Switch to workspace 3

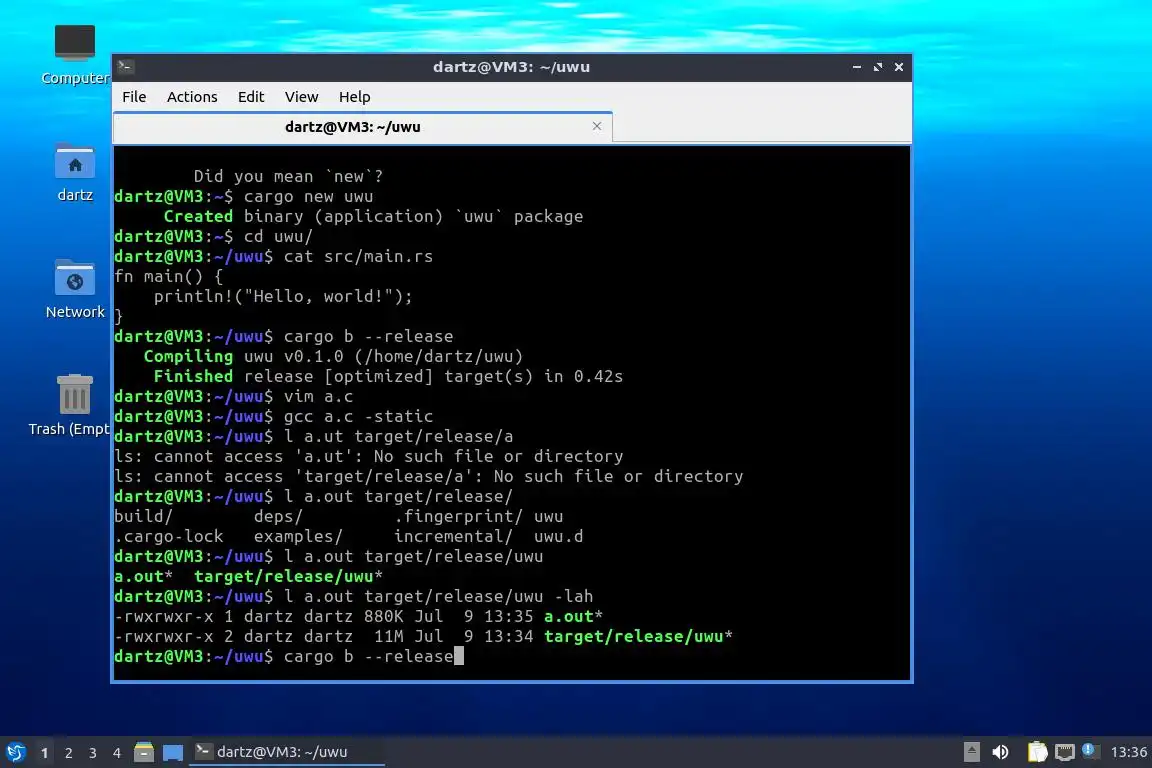coord(93,753)
